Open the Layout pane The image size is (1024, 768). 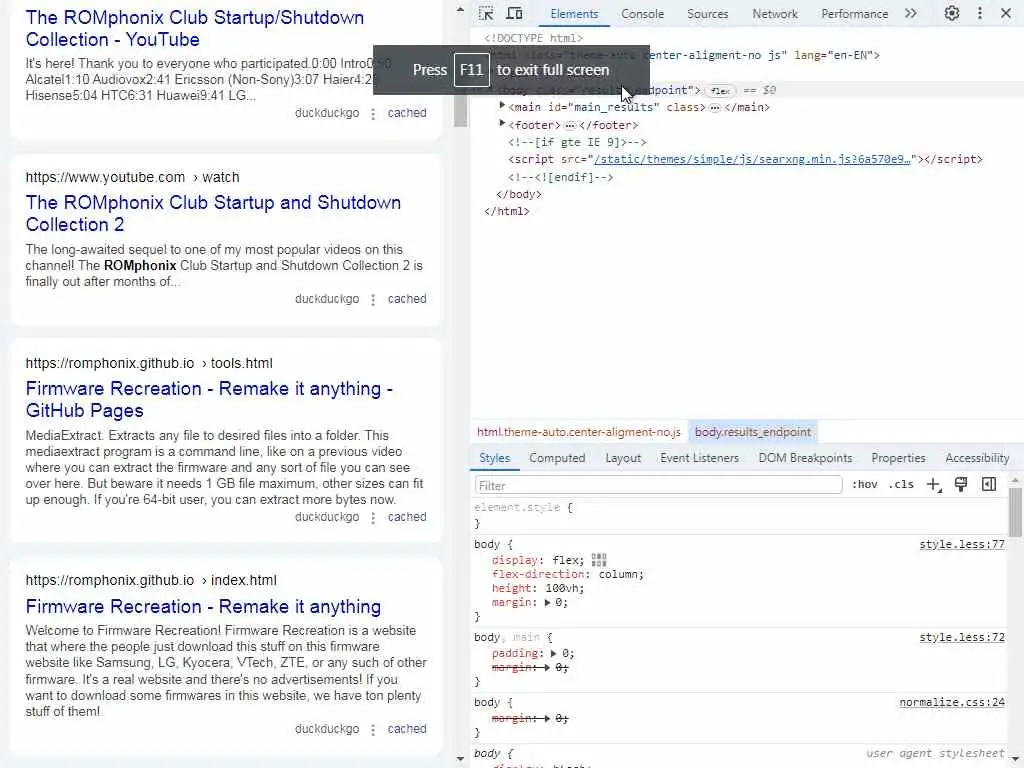point(622,458)
